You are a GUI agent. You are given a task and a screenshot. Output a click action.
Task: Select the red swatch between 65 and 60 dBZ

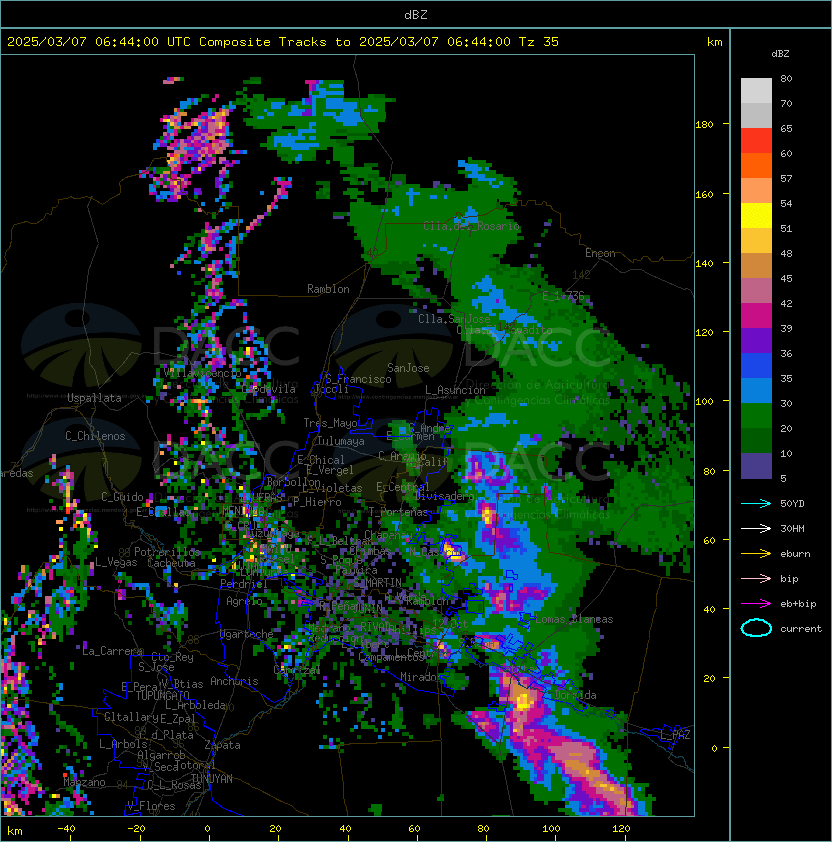(756, 141)
